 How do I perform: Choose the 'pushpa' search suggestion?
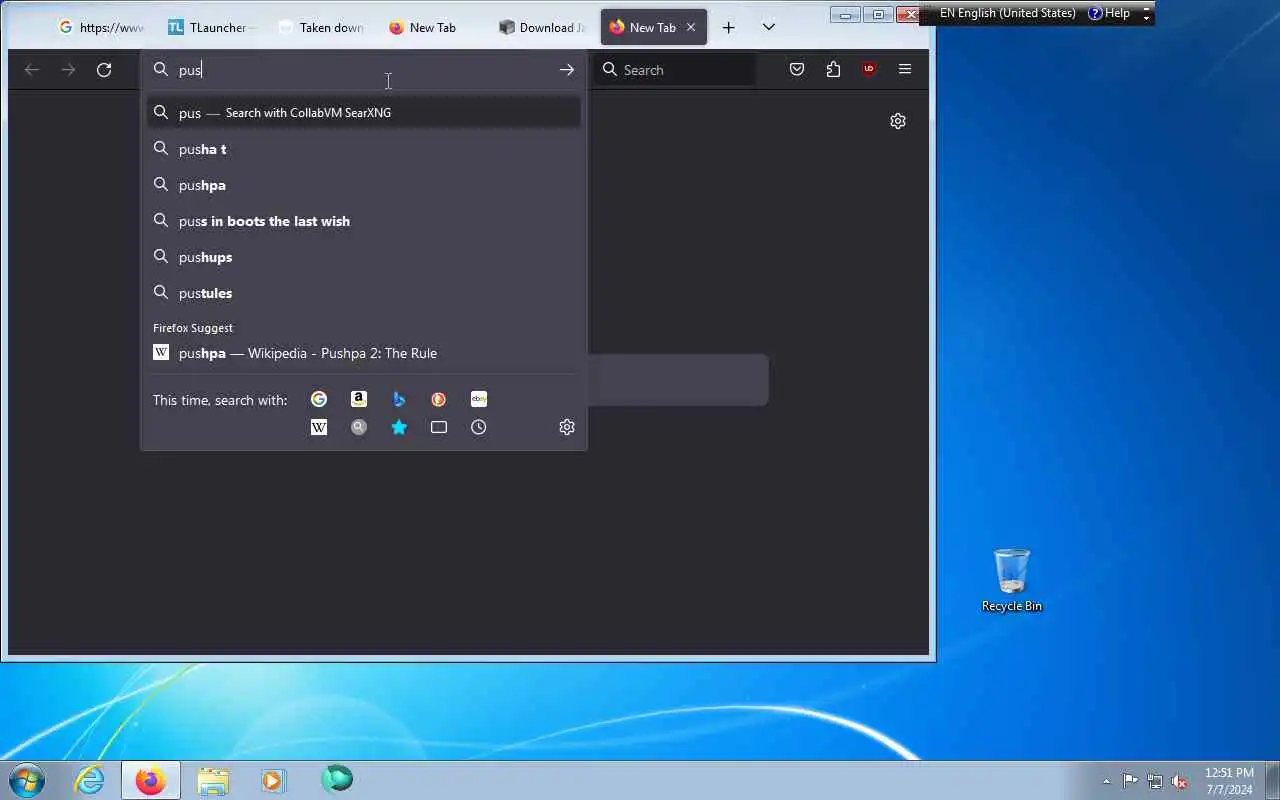coord(363,185)
